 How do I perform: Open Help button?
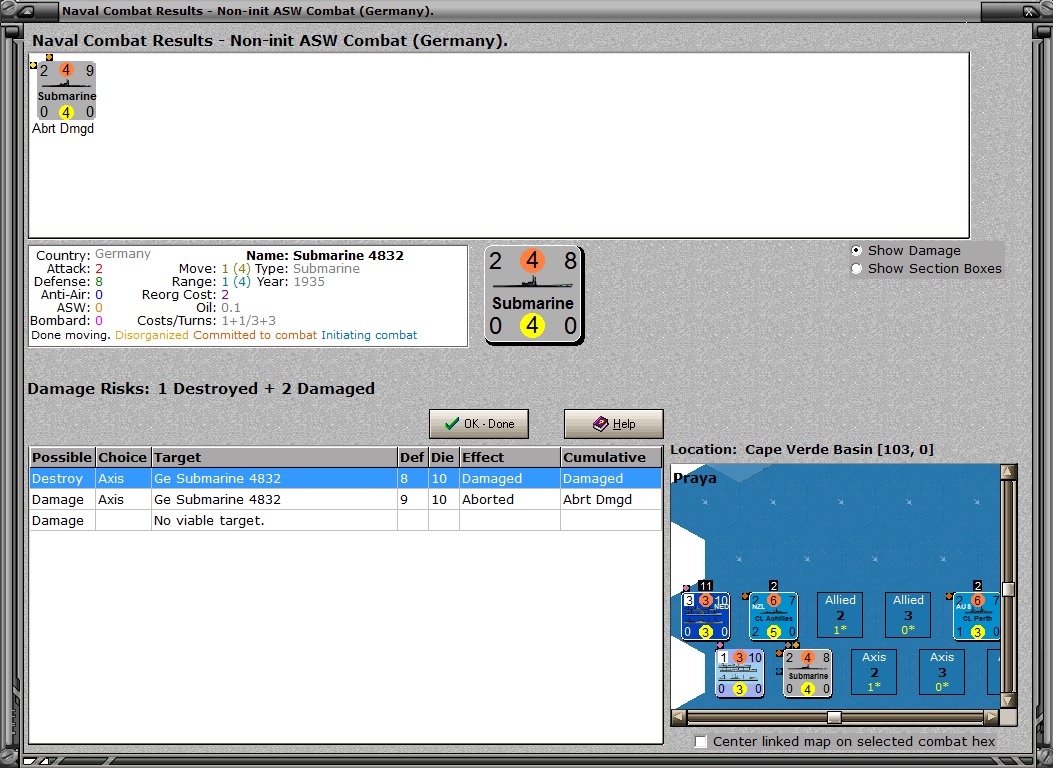(614, 424)
